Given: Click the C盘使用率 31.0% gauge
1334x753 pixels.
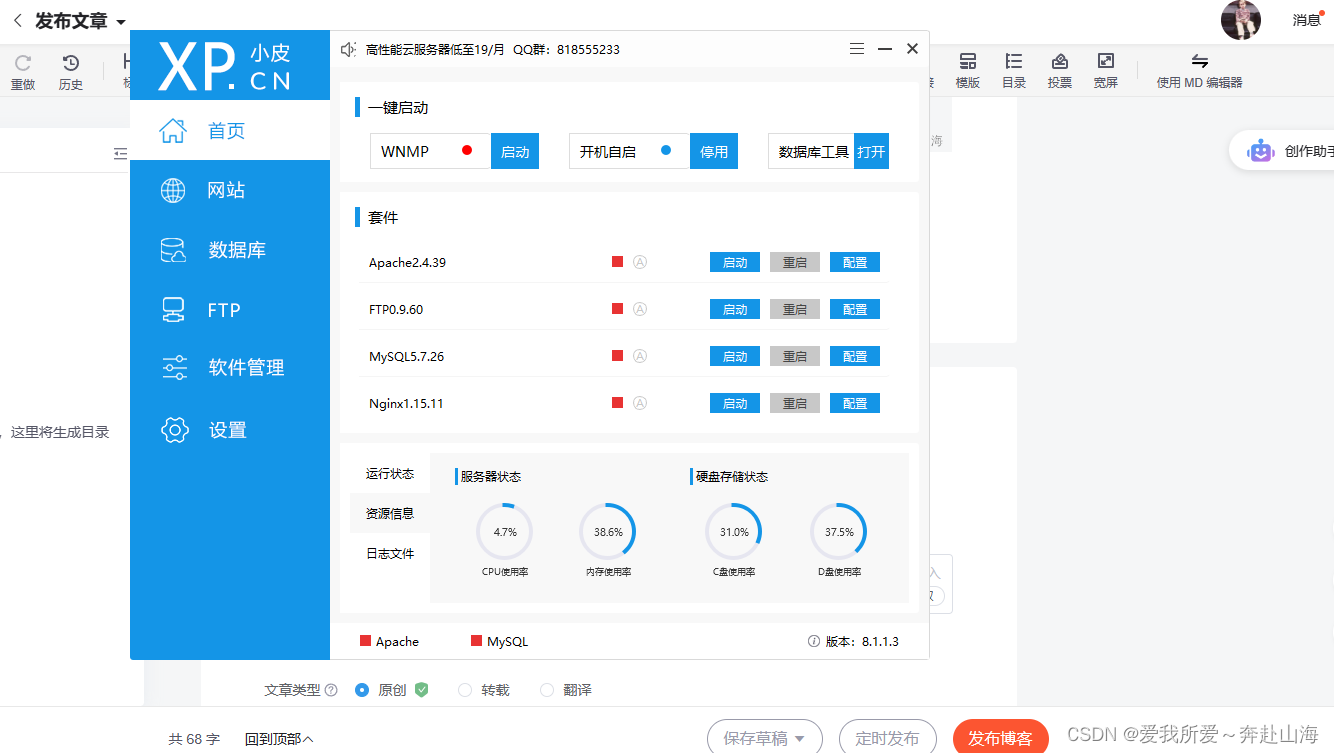Looking at the screenshot, I should [734, 532].
